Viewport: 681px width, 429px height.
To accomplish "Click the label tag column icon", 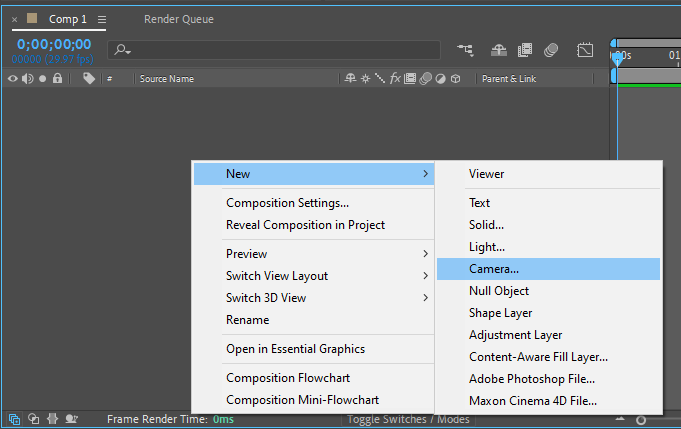I will pyautogui.click(x=89, y=78).
